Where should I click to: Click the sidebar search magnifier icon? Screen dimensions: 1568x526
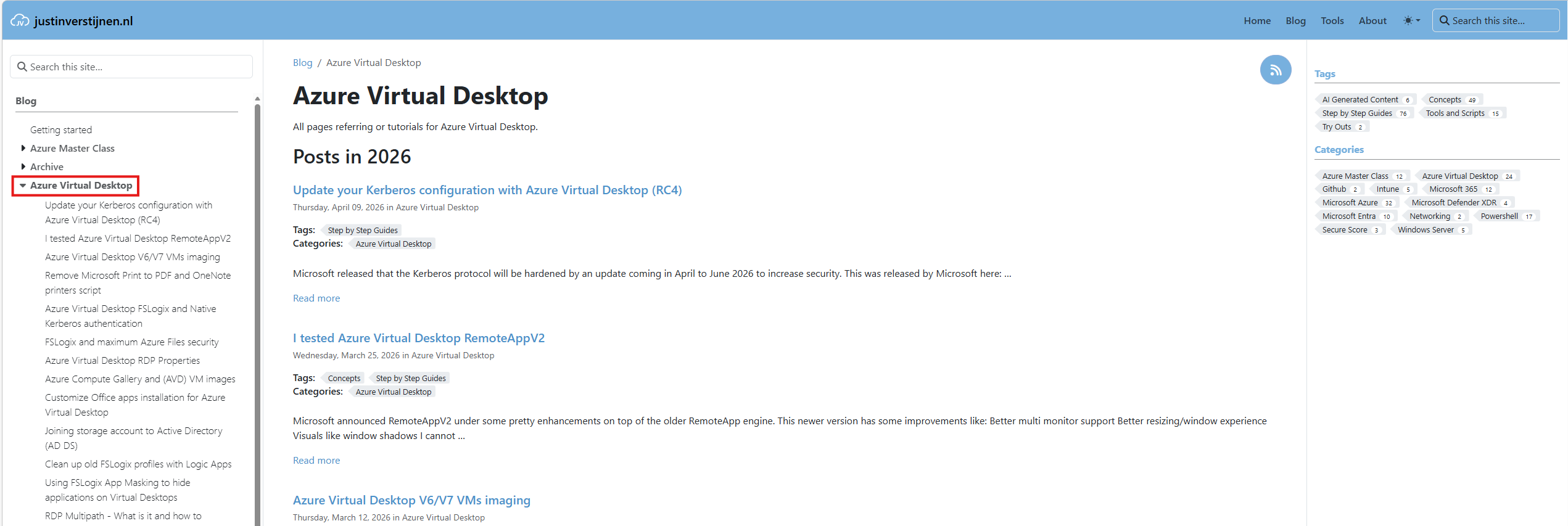click(x=22, y=67)
